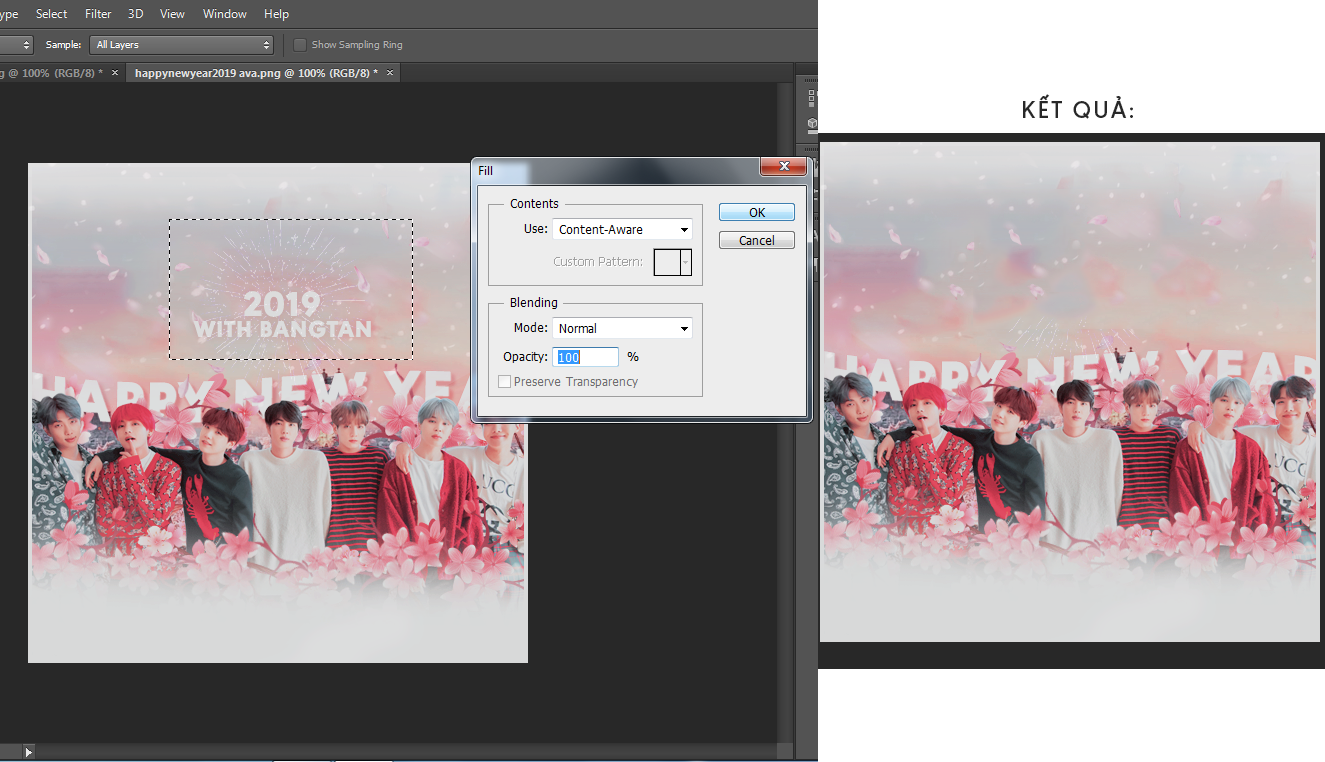Click the '2019' text inside the selection
This screenshot has width=1325, height=762.
pos(282,303)
